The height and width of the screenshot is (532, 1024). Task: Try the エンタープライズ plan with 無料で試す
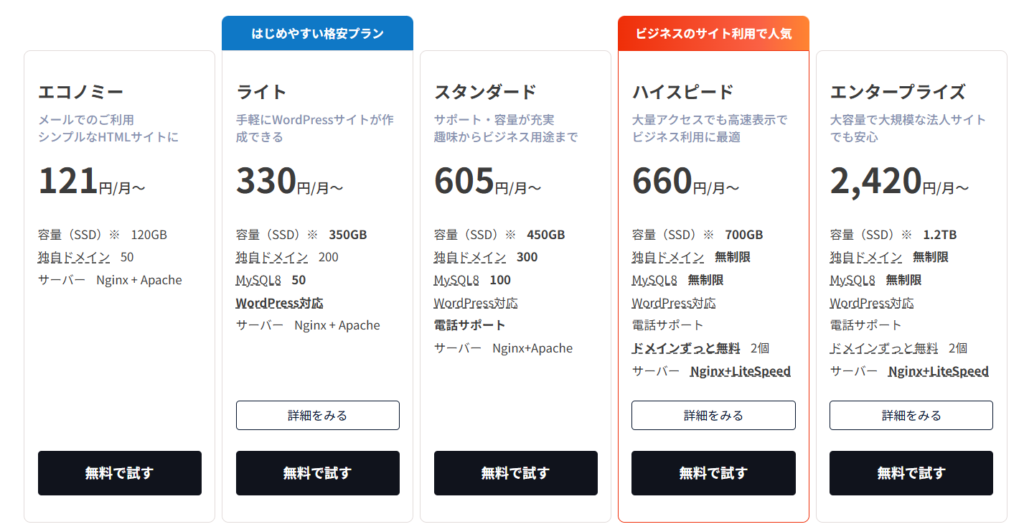pyautogui.click(x=911, y=473)
